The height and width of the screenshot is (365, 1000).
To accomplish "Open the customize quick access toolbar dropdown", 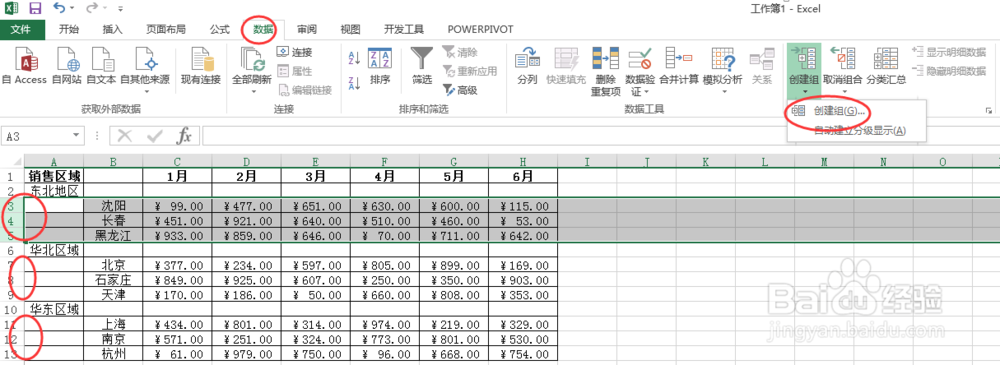I will (x=121, y=9).
